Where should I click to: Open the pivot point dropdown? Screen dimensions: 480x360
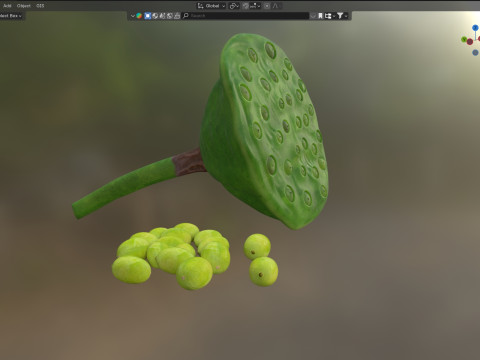[234, 6]
